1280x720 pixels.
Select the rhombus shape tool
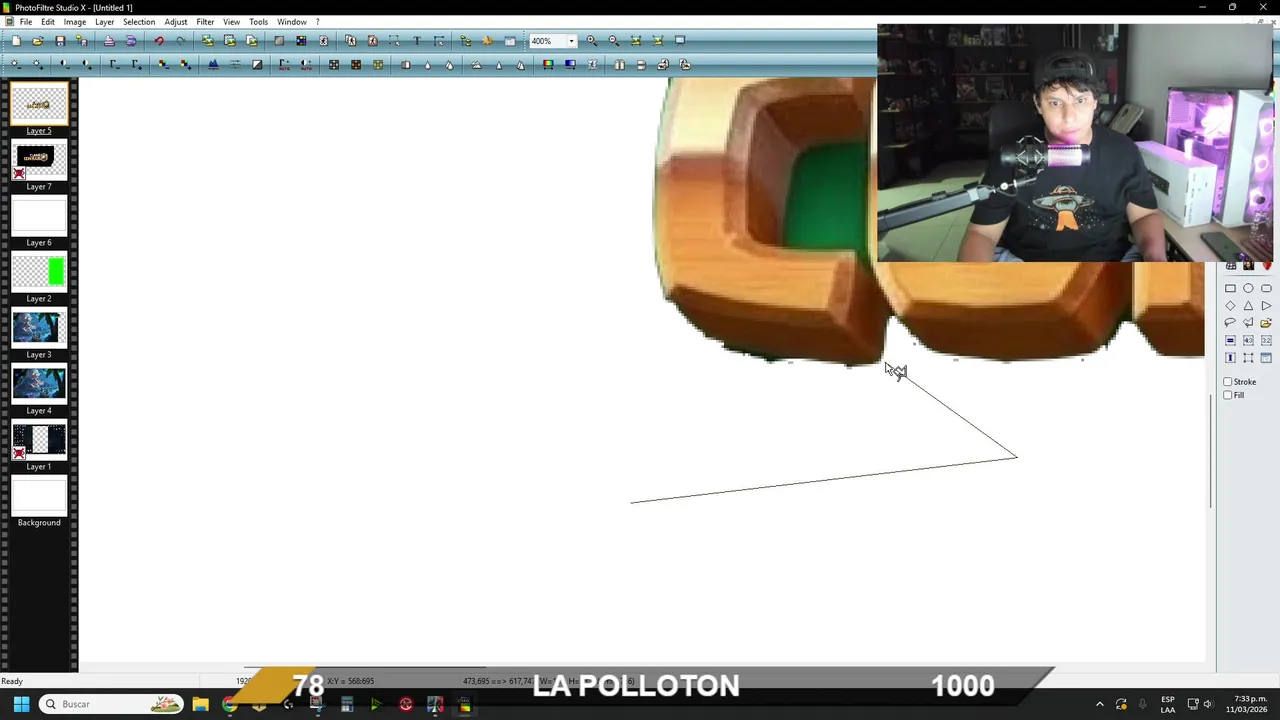coord(1230,306)
